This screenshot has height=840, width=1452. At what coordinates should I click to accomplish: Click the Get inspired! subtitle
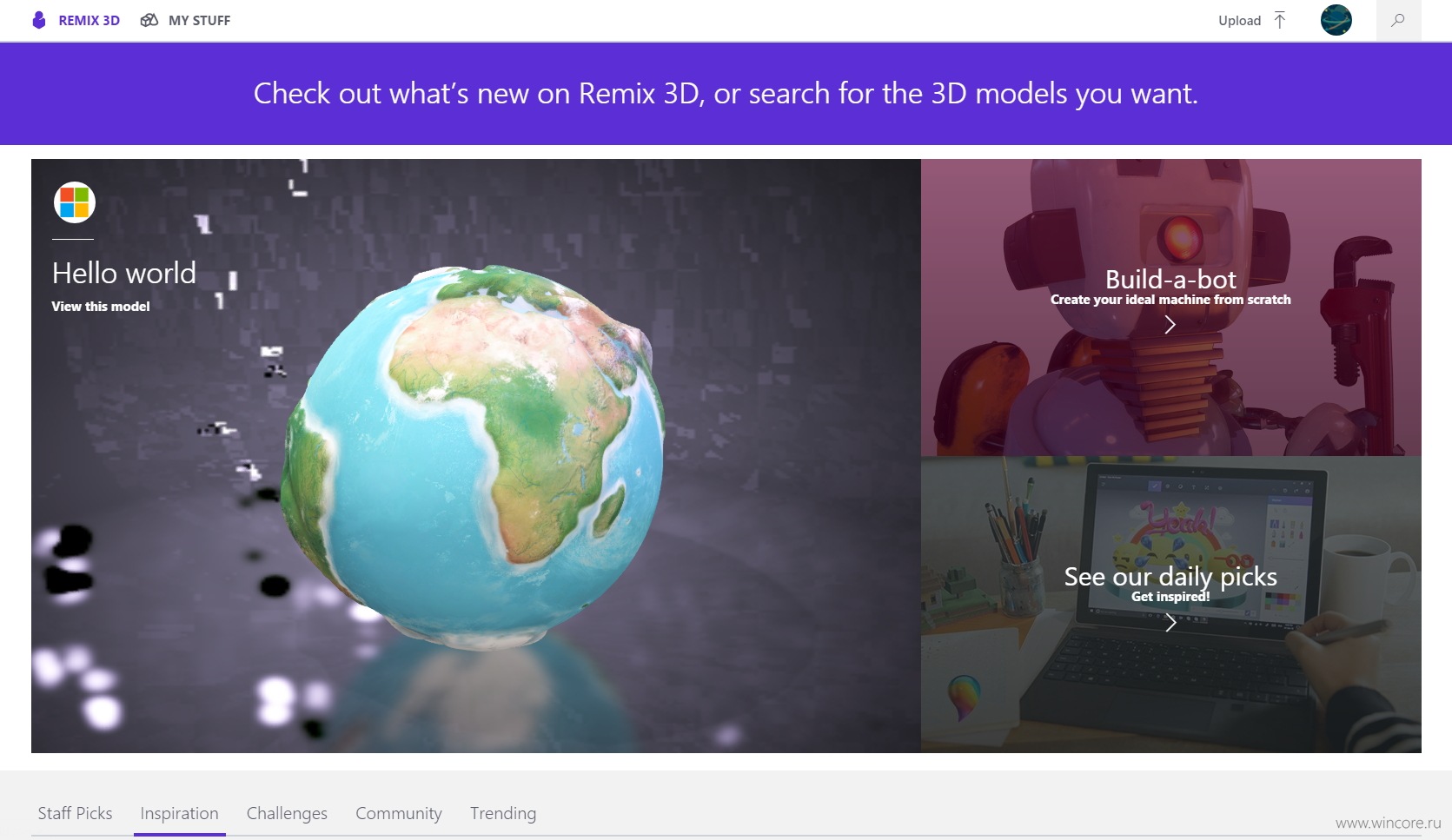tap(1170, 597)
